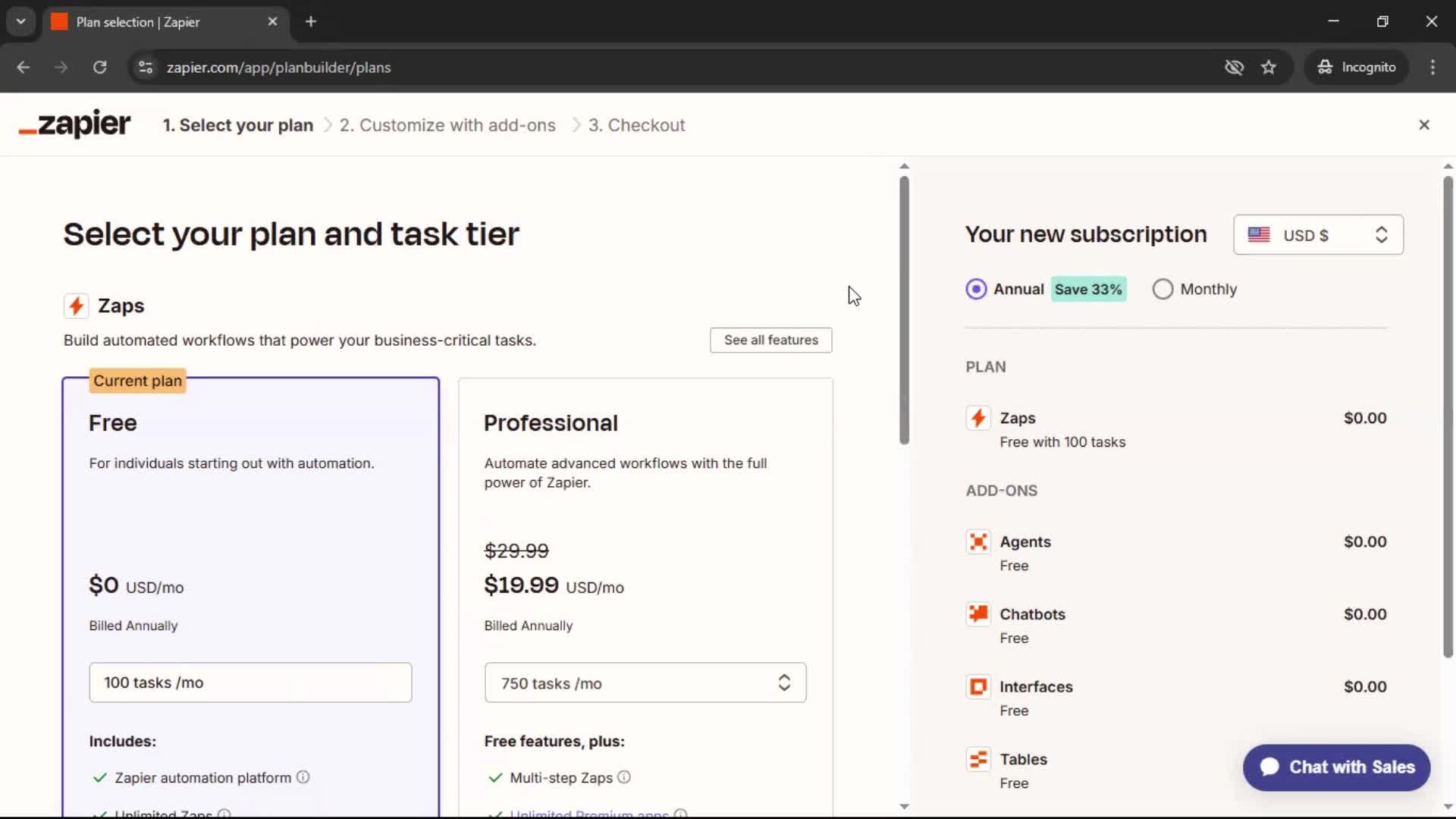Image resolution: width=1456 pixels, height=819 pixels.
Task: Click the Save 33% badge
Action: (1088, 289)
